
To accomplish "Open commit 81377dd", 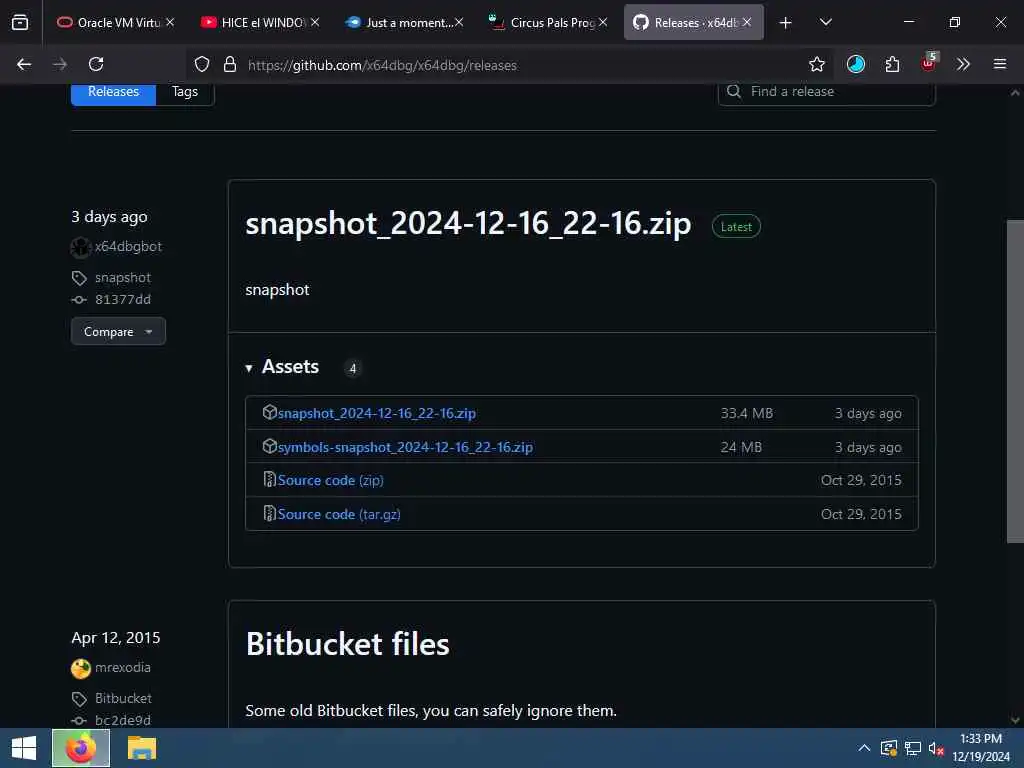I will point(123,299).
